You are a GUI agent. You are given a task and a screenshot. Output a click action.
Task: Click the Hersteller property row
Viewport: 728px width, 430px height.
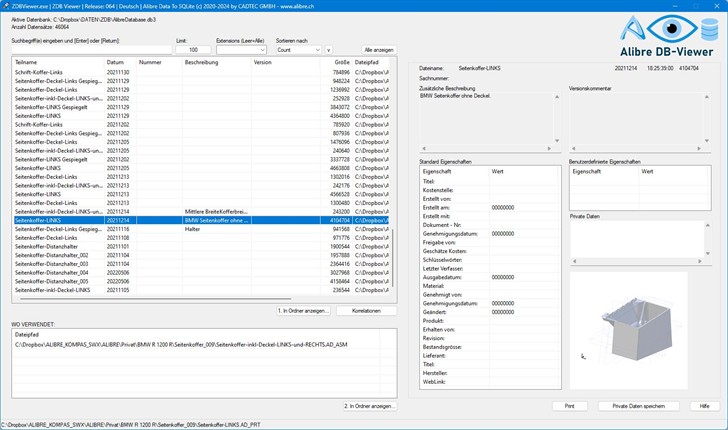coord(490,373)
